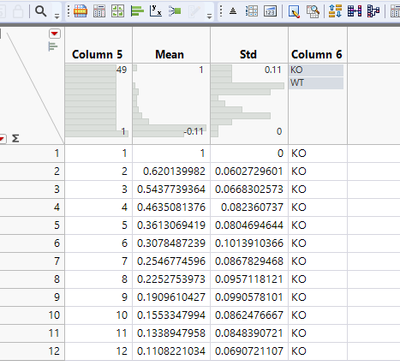Click the icon with 123 number format
400x361 pixels.
tap(270, 12)
